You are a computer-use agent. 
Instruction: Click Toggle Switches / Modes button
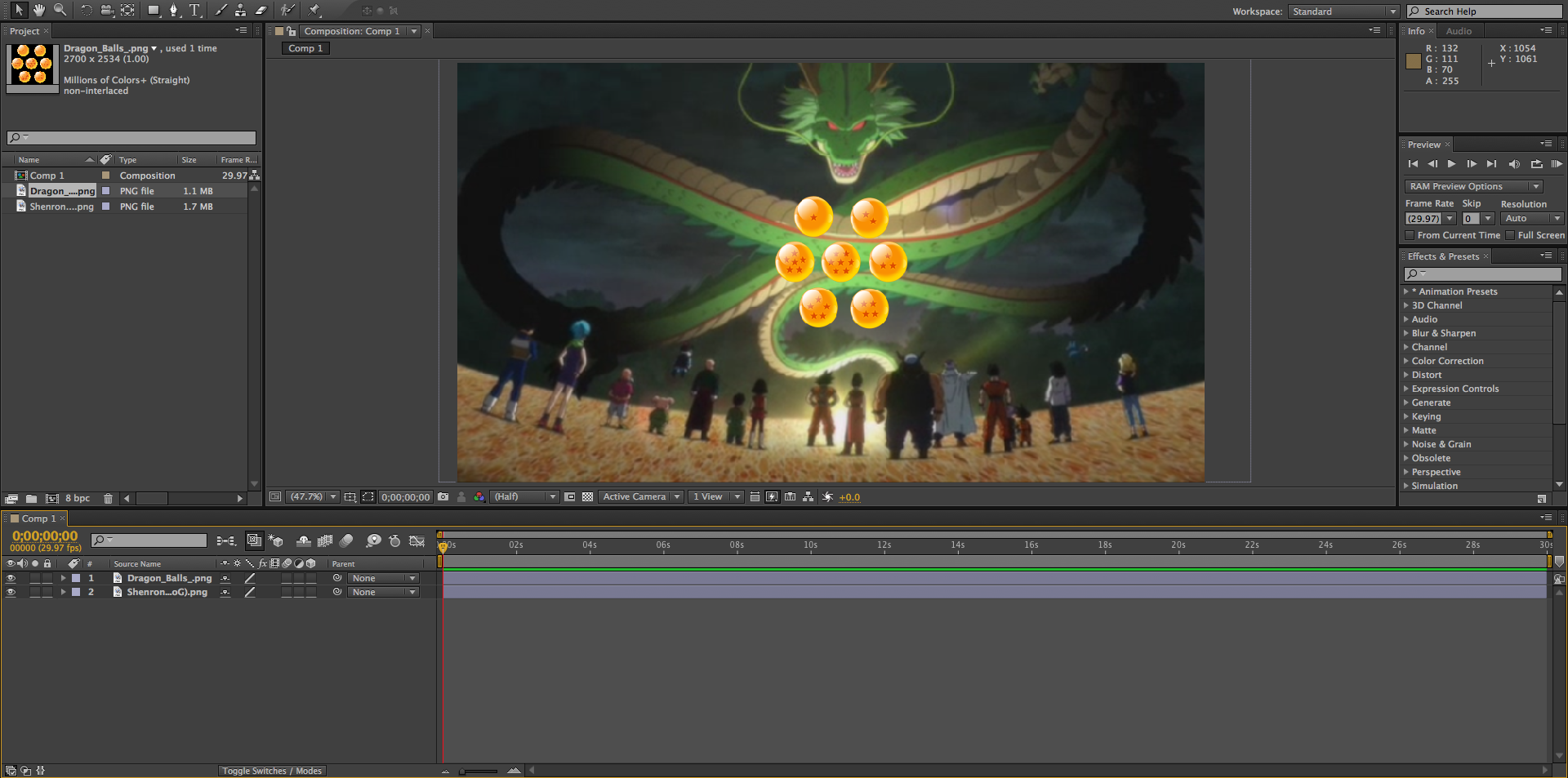(272, 771)
